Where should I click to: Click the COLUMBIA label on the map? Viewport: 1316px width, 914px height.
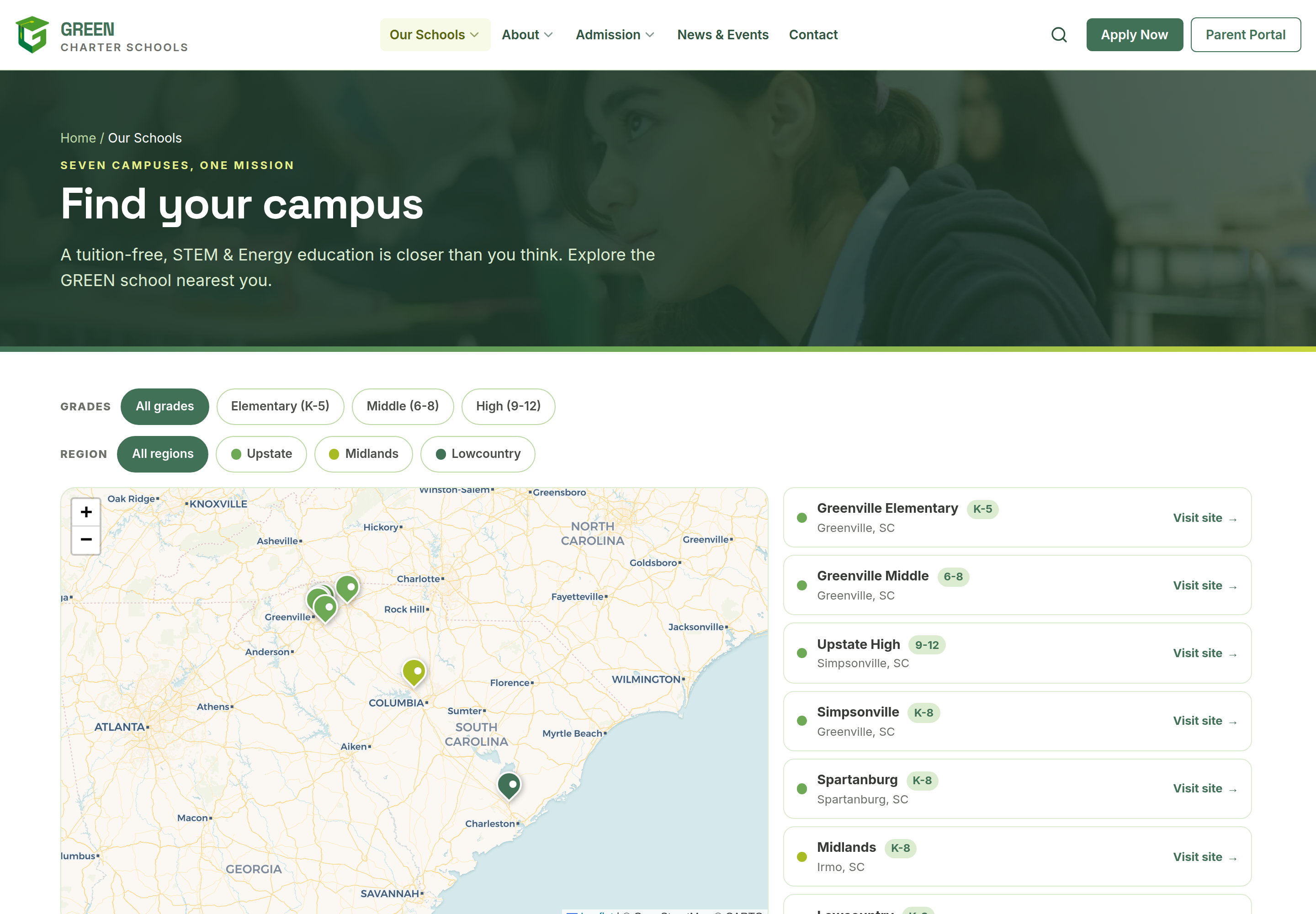[x=396, y=703]
